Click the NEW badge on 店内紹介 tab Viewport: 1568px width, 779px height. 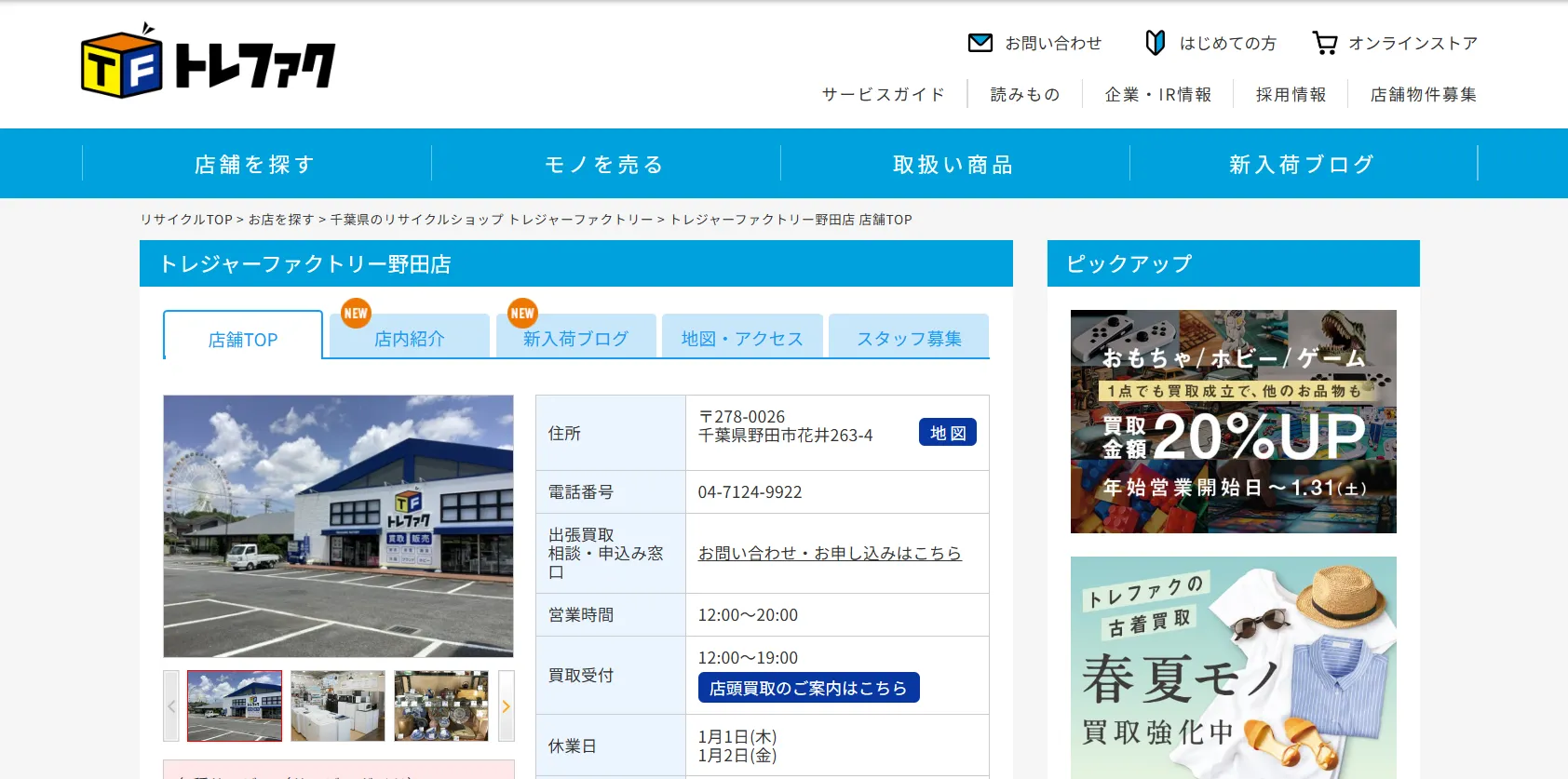point(356,314)
